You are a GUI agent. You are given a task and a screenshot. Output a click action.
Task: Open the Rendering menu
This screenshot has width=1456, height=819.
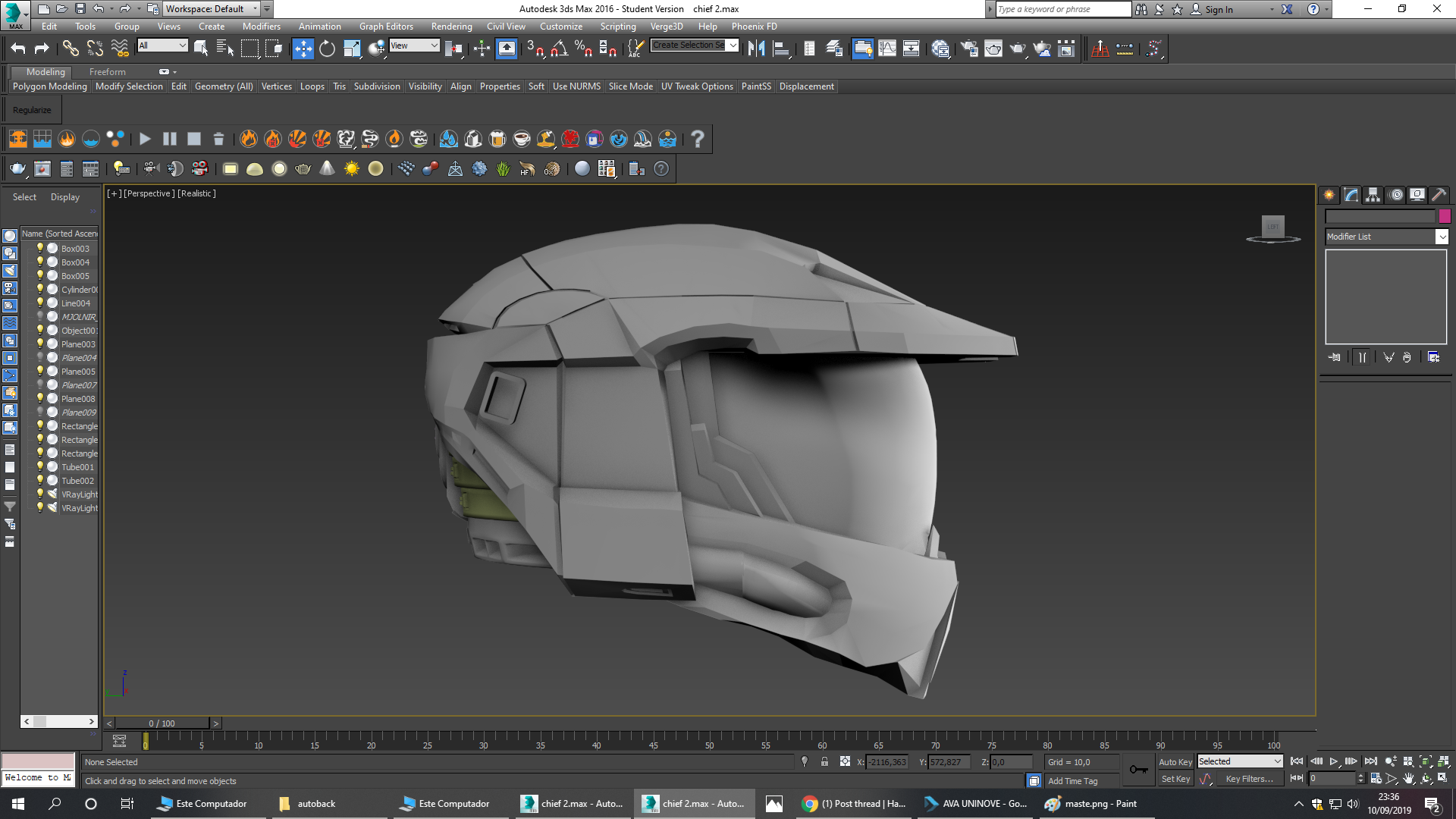(x=452, y=27)
